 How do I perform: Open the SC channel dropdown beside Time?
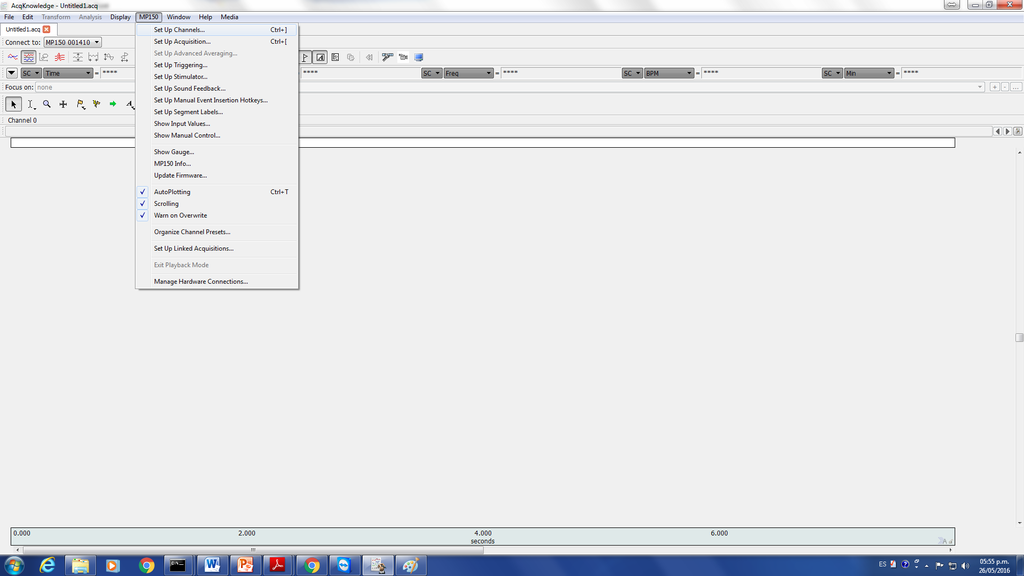(x=31, y=73)
